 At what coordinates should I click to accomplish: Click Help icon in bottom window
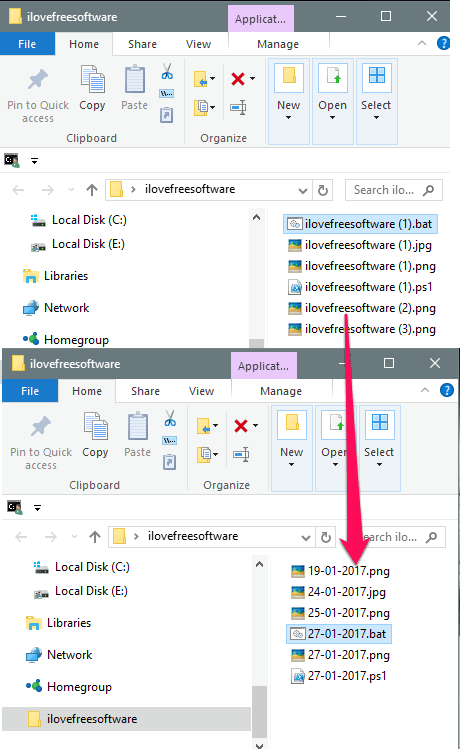[446, 390]
